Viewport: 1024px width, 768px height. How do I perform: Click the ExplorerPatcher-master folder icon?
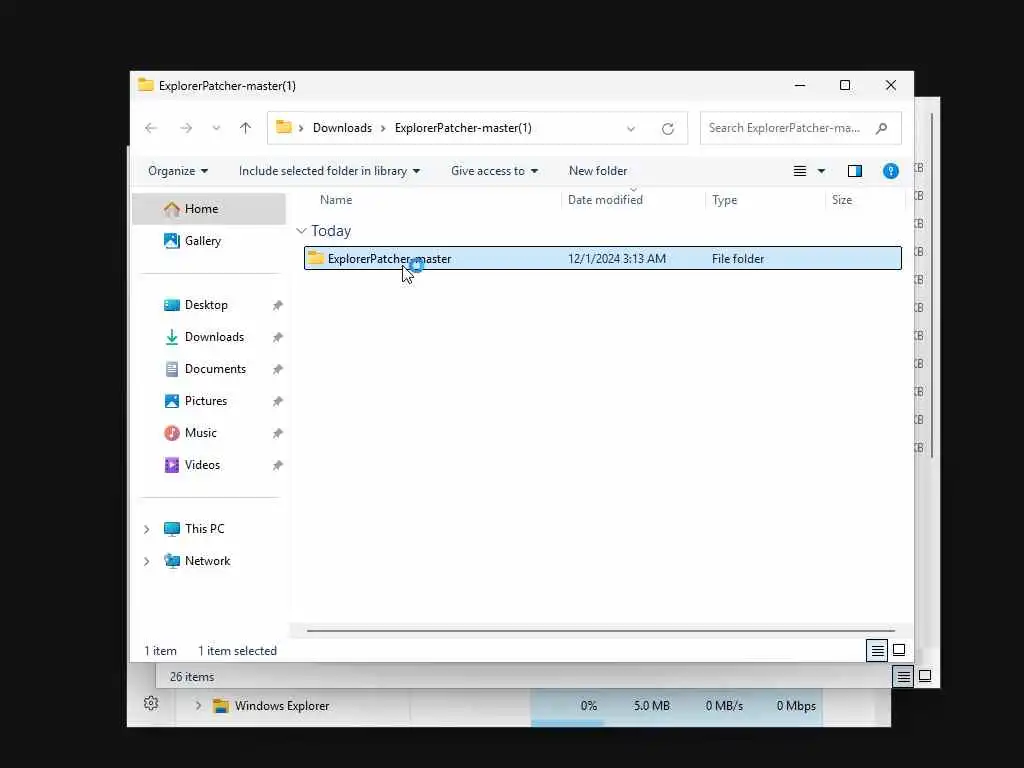(315, 258)
